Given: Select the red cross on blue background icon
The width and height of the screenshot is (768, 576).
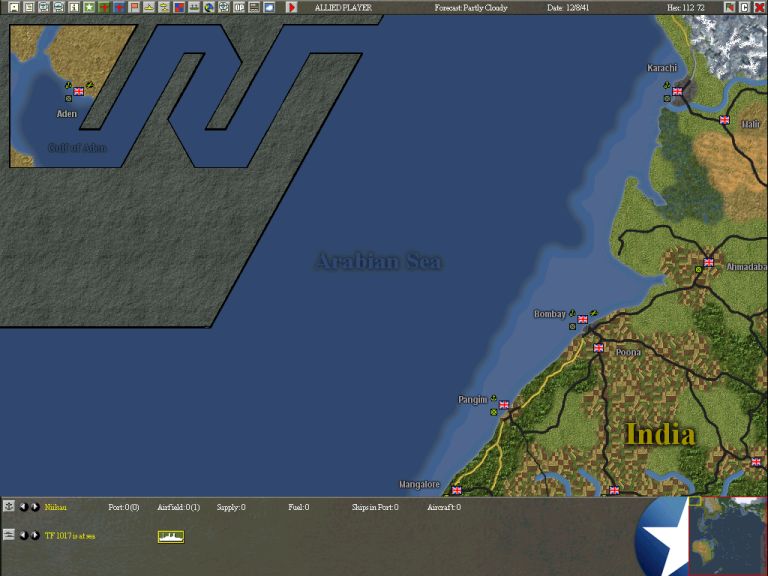Looking at the screenshot, I should (119, 7).
